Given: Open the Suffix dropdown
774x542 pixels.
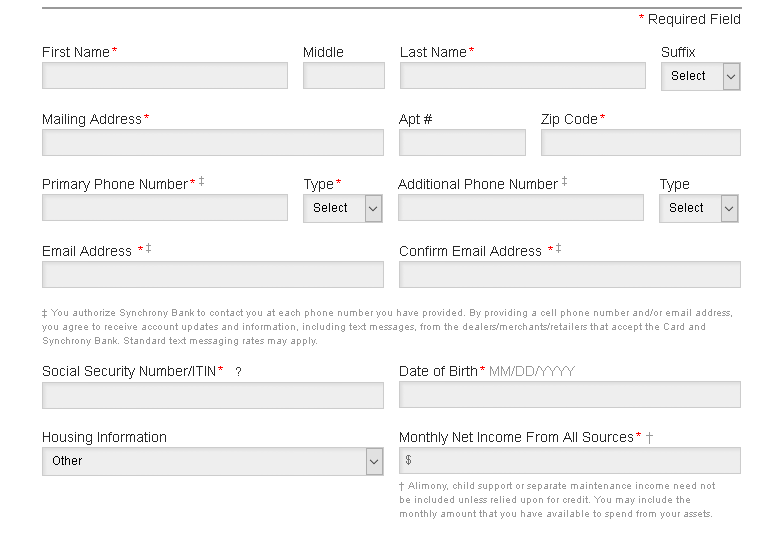Looking at the screenshot, I should point(700,77).
